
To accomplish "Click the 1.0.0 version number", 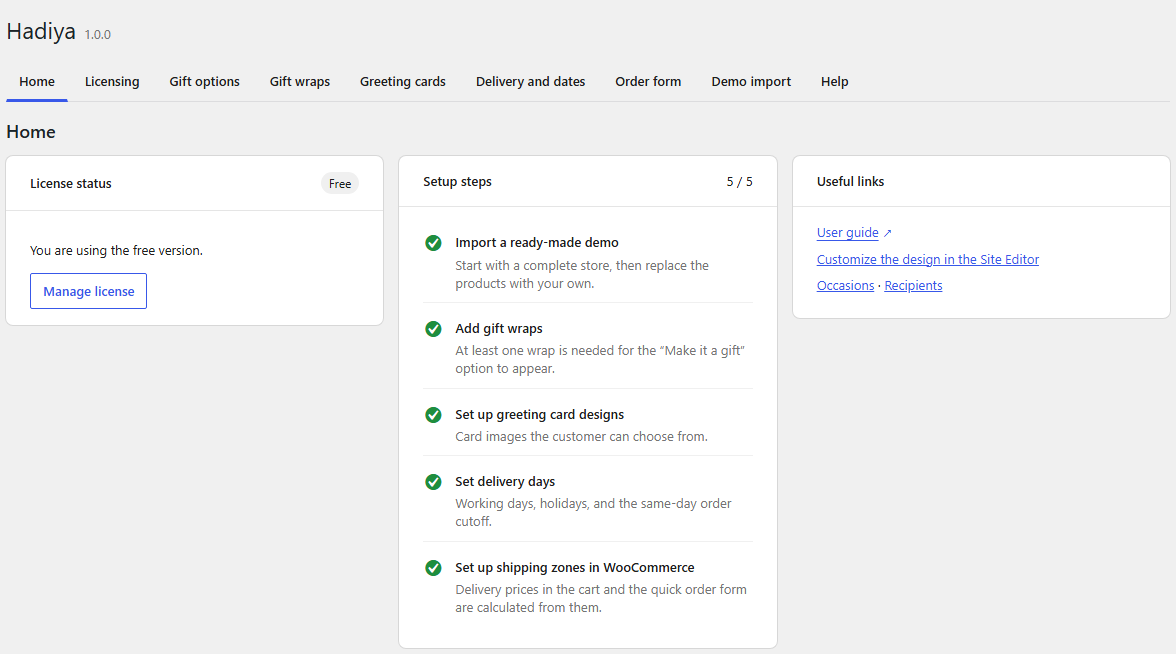I will (x=98, y=34).
